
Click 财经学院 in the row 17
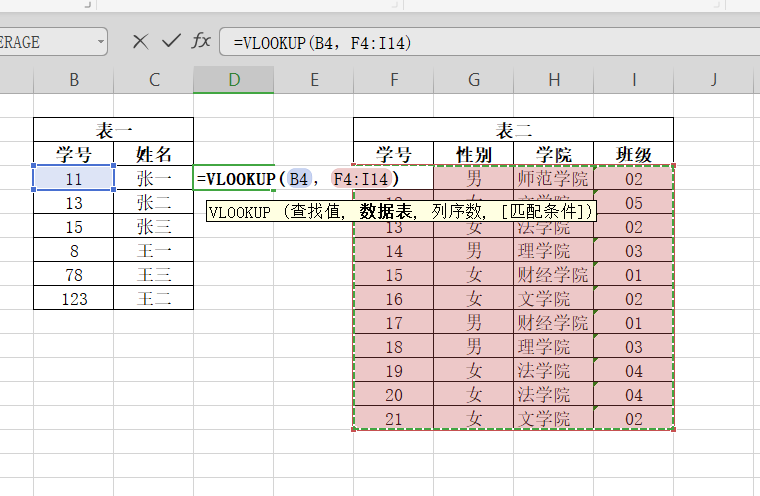(554, 322)
